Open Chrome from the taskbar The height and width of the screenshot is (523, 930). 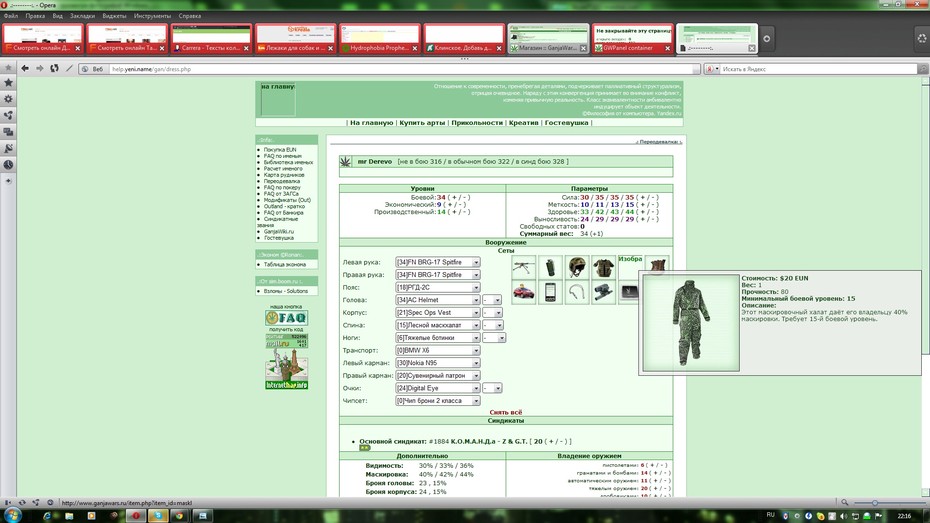(x=179, y=516)
